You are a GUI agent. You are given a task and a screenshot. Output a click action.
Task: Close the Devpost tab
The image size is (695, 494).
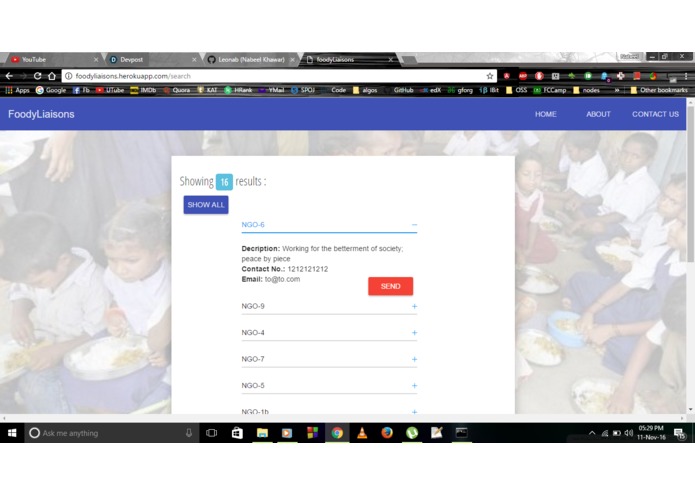194,59
